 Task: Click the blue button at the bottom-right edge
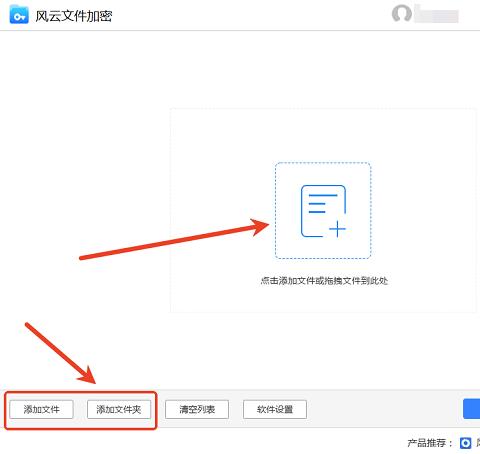tap(472, 409)
